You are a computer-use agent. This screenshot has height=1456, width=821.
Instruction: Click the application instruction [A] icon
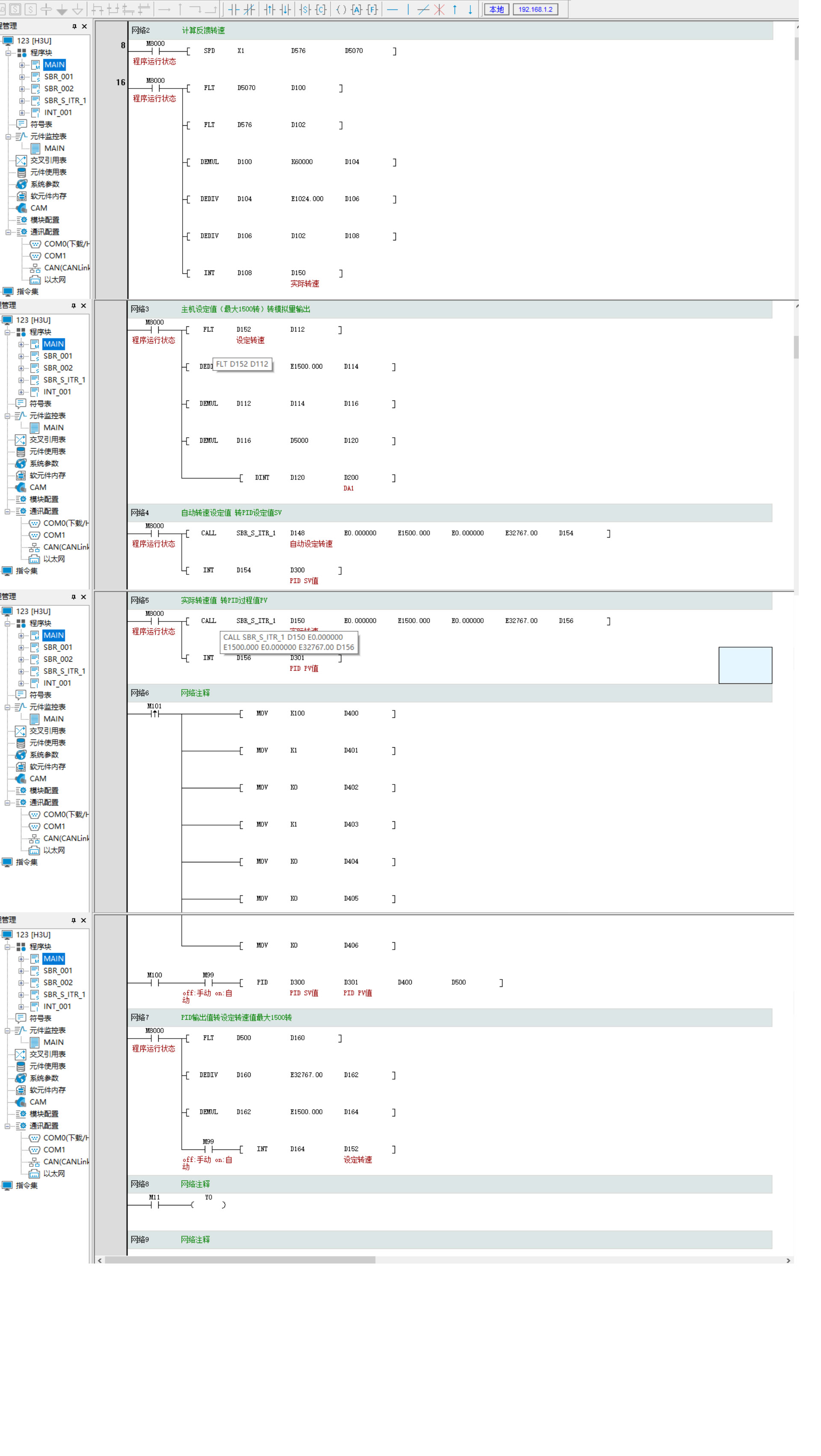click(356, 9)
